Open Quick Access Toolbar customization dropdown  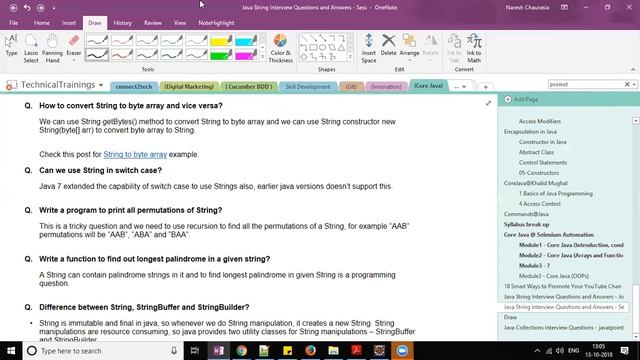click(x=54, y=8)
